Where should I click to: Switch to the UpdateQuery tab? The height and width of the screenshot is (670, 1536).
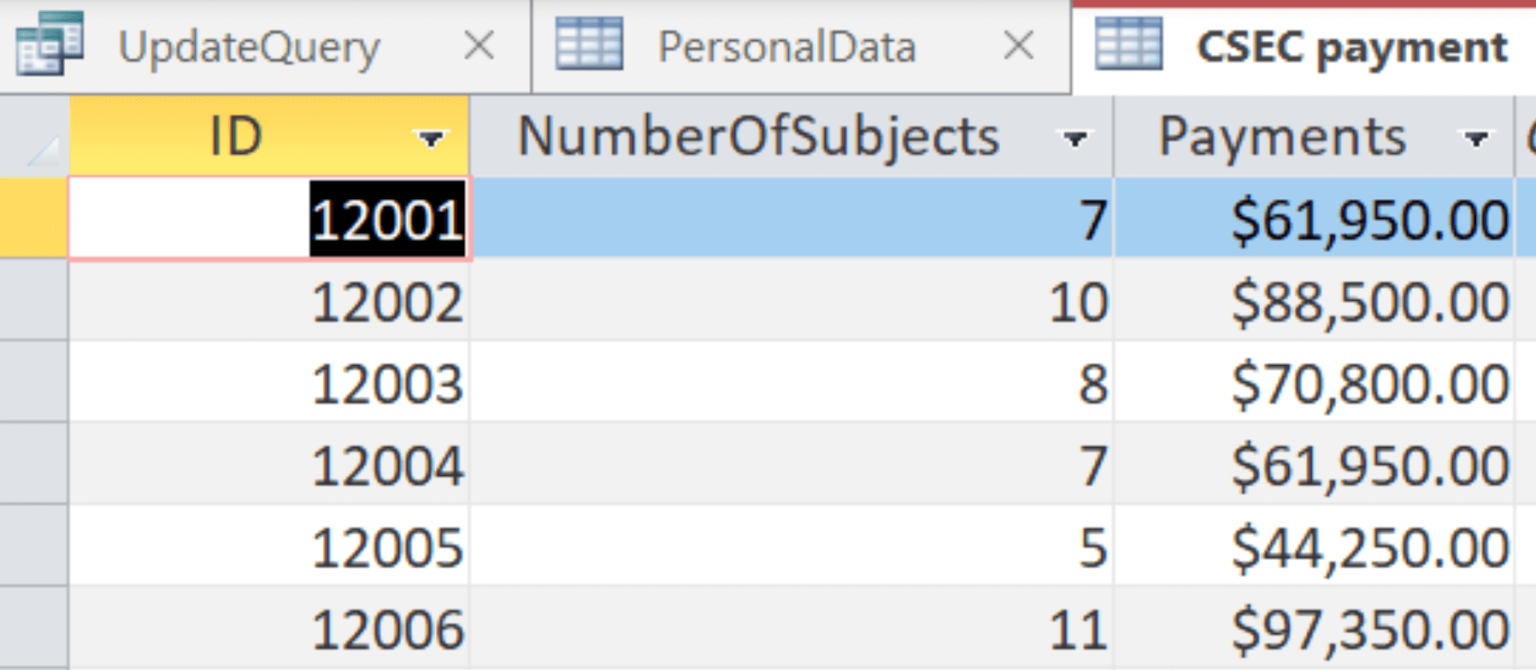coord(249,48)
